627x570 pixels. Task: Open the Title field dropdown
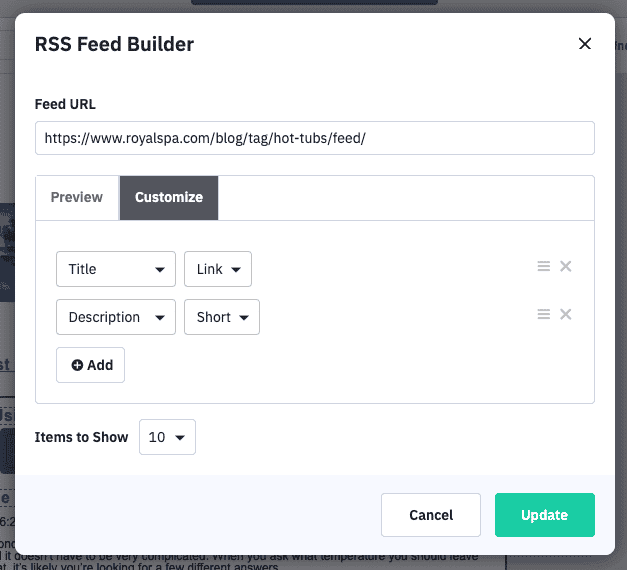click(x=116, y=269)
